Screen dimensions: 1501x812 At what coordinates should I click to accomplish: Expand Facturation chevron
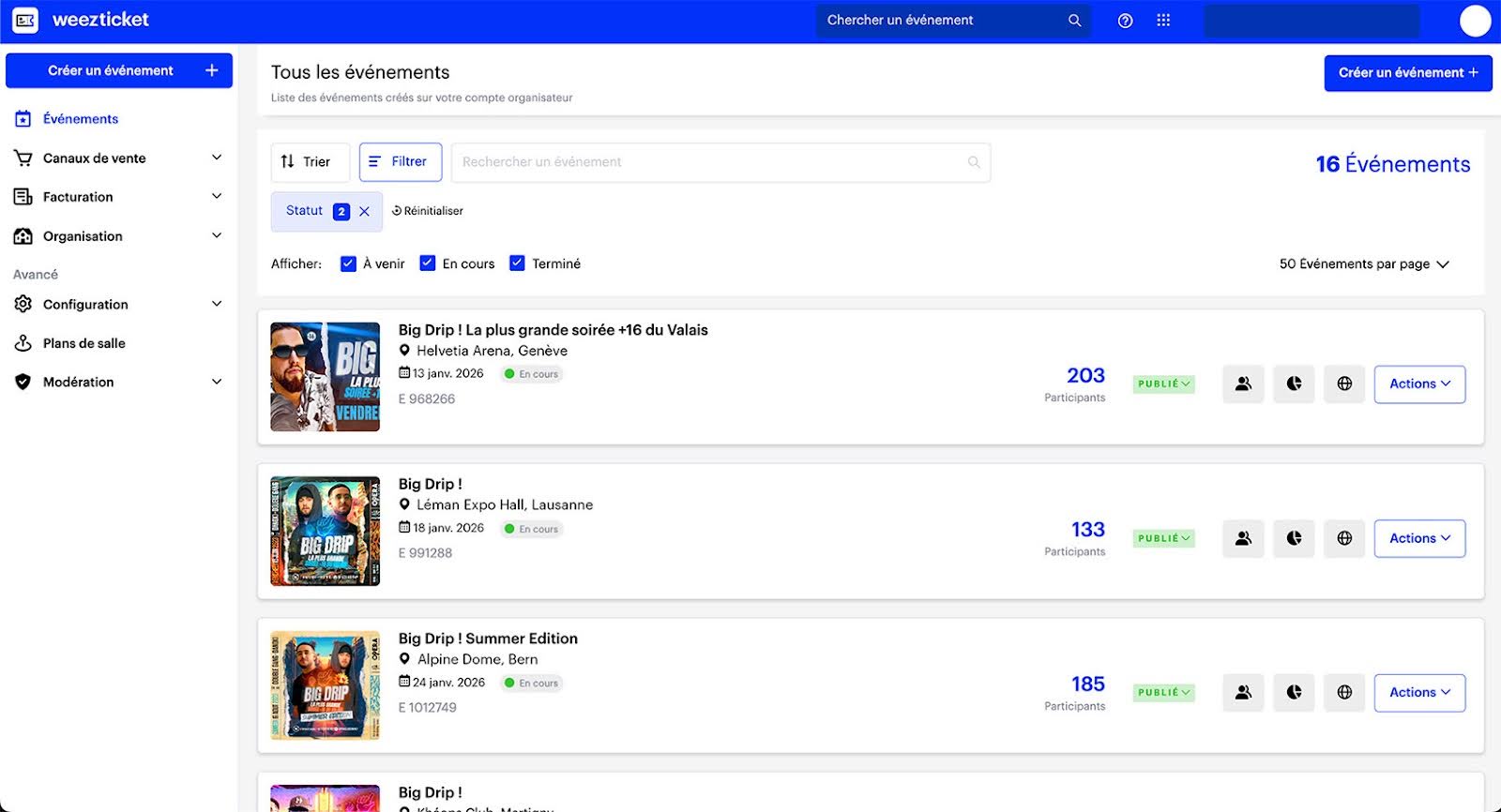(x=217, y=196)
